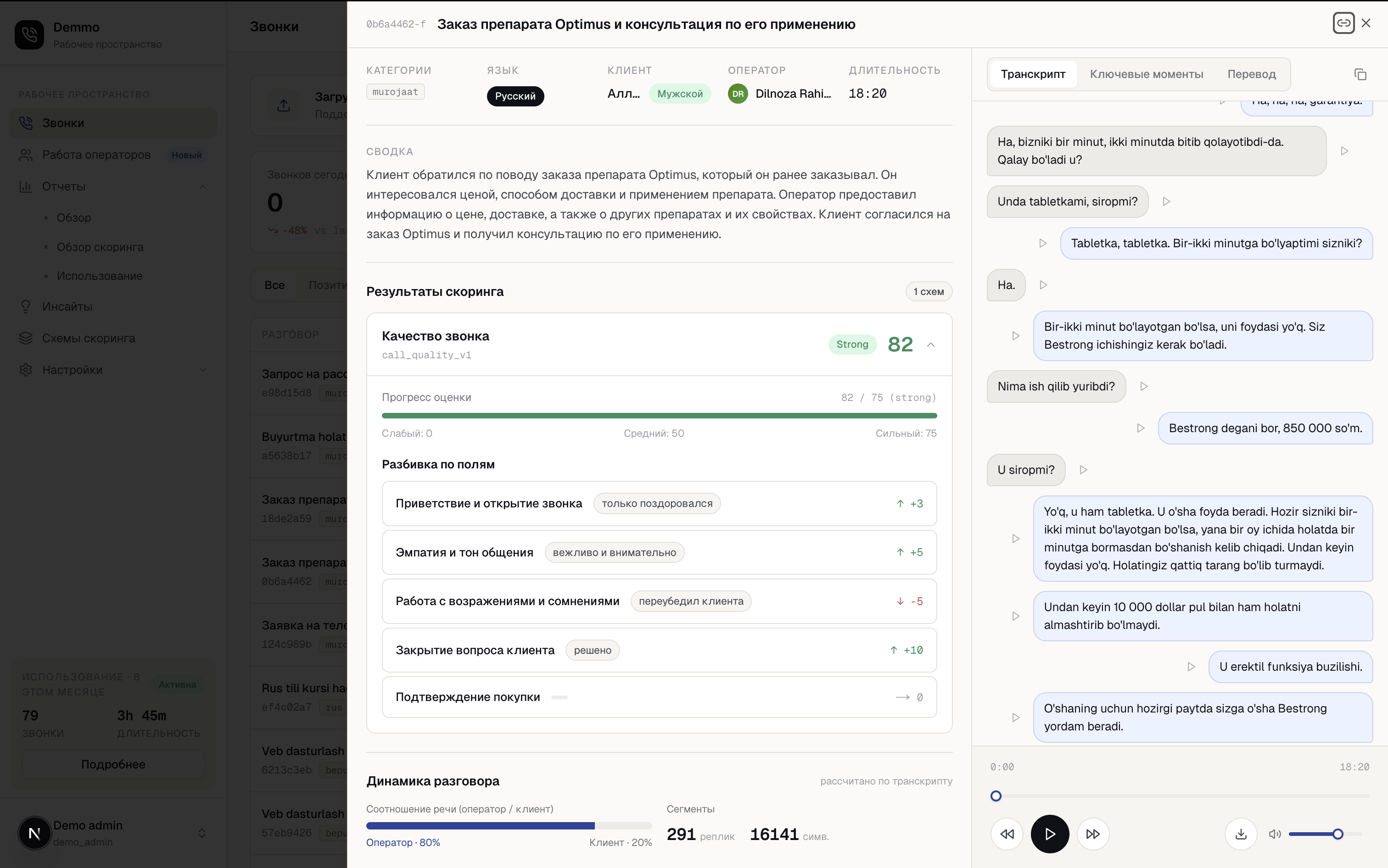Click the murojaat category tag
This screenshot has width=1388, height=868.
396,92
